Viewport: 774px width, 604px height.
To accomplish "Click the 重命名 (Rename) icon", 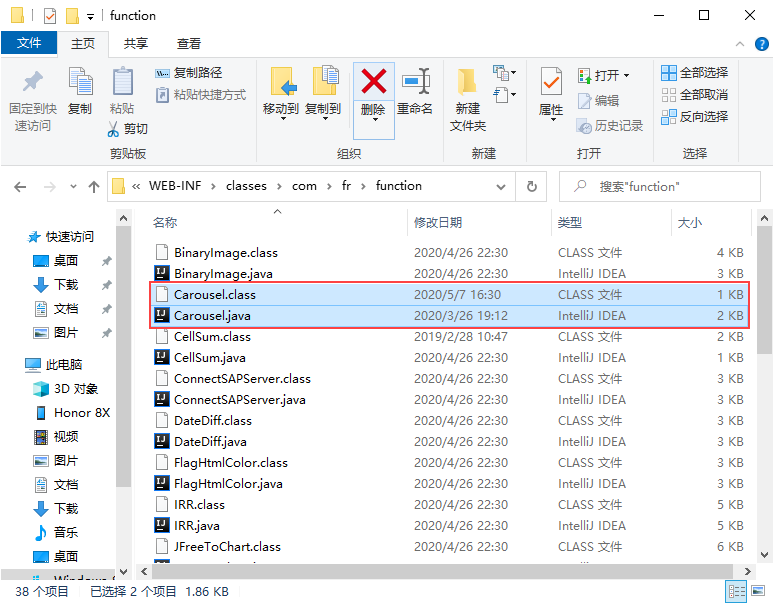I will coord(415,81).
